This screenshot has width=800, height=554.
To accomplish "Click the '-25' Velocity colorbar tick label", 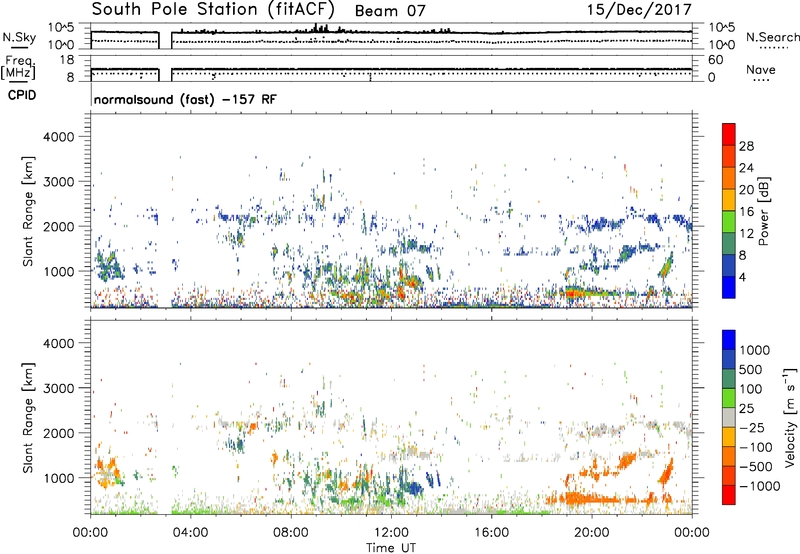I will [x=752, y=427].
